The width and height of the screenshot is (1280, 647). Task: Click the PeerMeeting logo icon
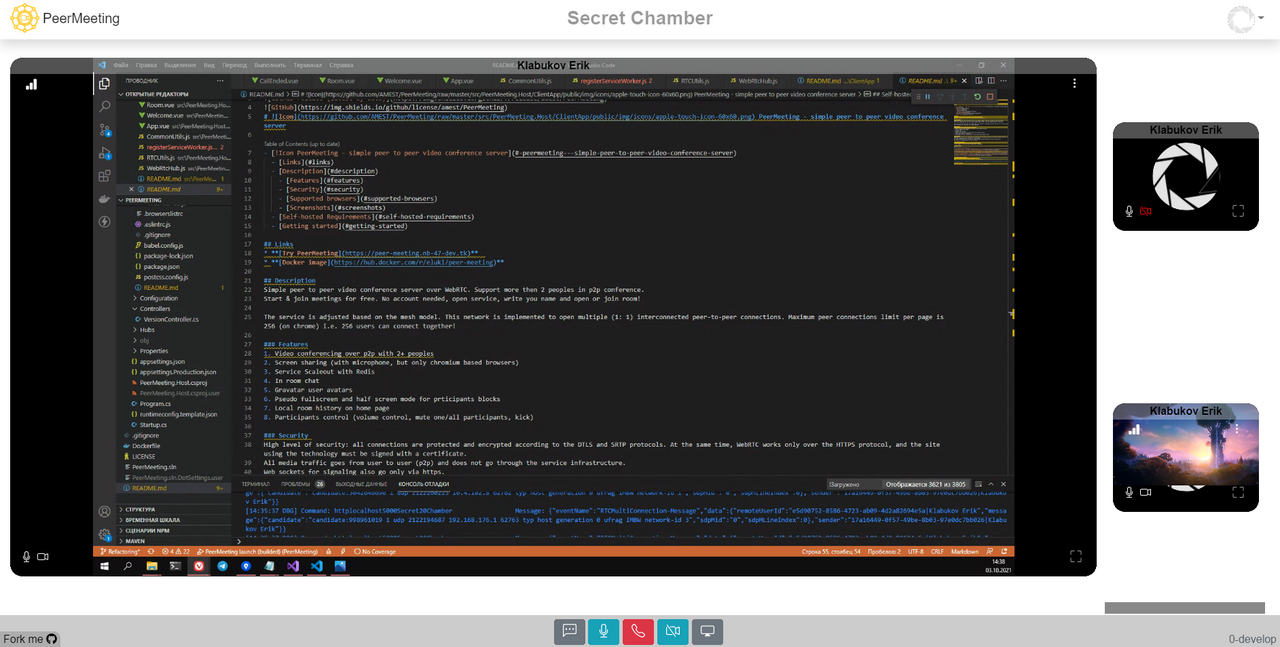tap(25, 18)
